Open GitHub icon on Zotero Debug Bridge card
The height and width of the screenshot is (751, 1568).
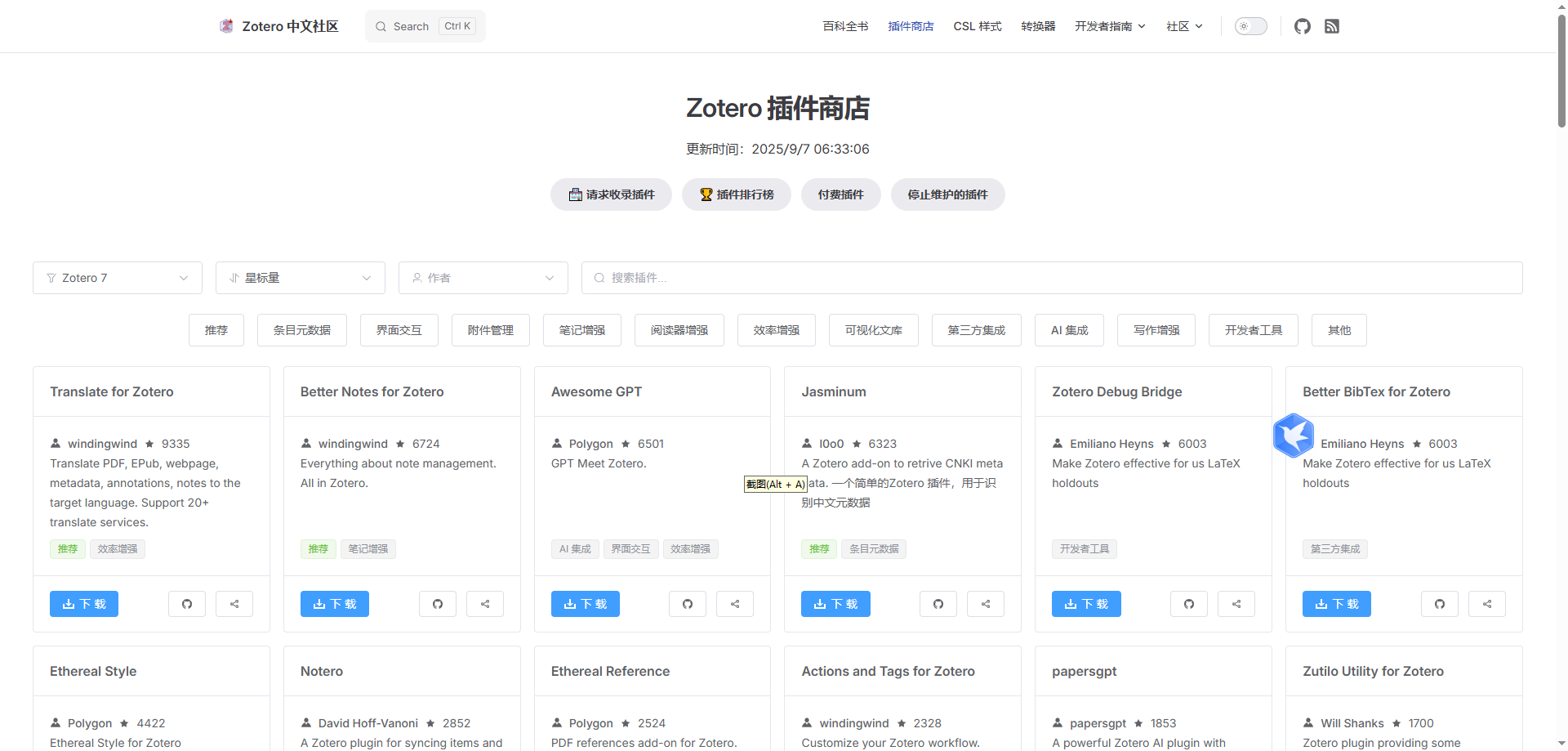tap(1189, 604)
